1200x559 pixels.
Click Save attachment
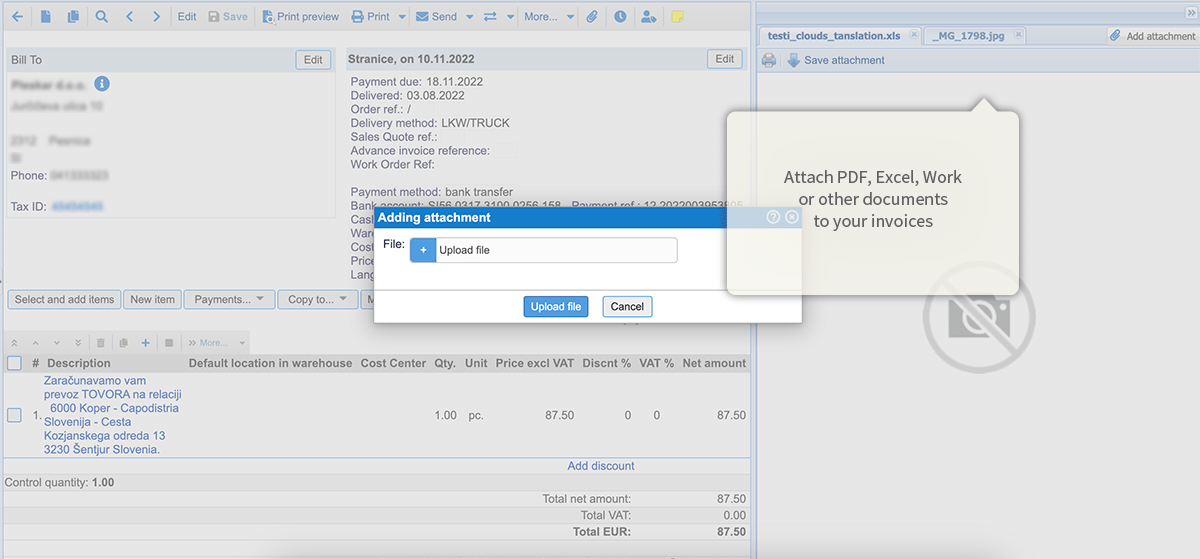pyautogui.click(x=836, y=60)
